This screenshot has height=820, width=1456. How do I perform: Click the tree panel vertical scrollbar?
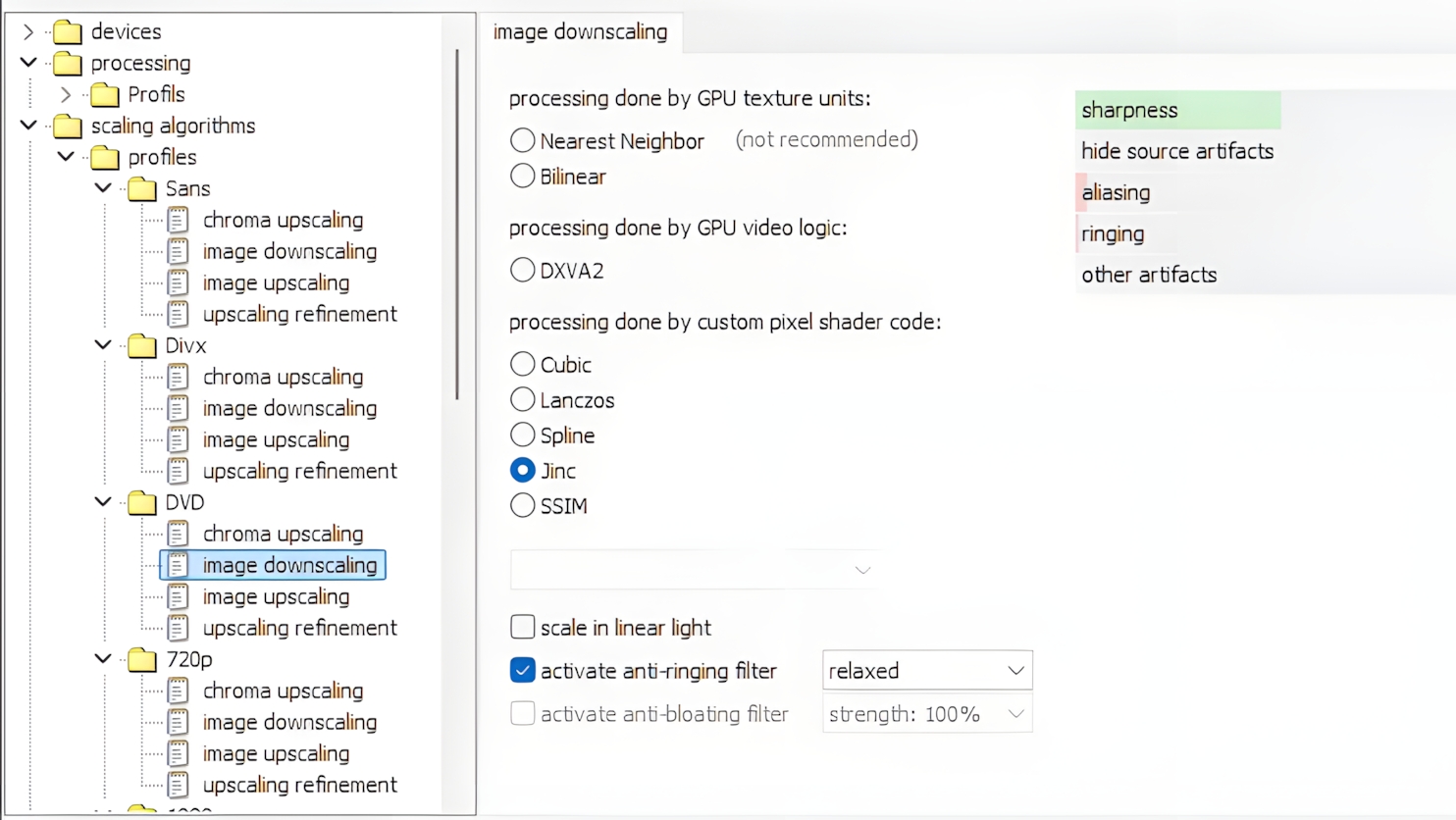tap(457, 226)
